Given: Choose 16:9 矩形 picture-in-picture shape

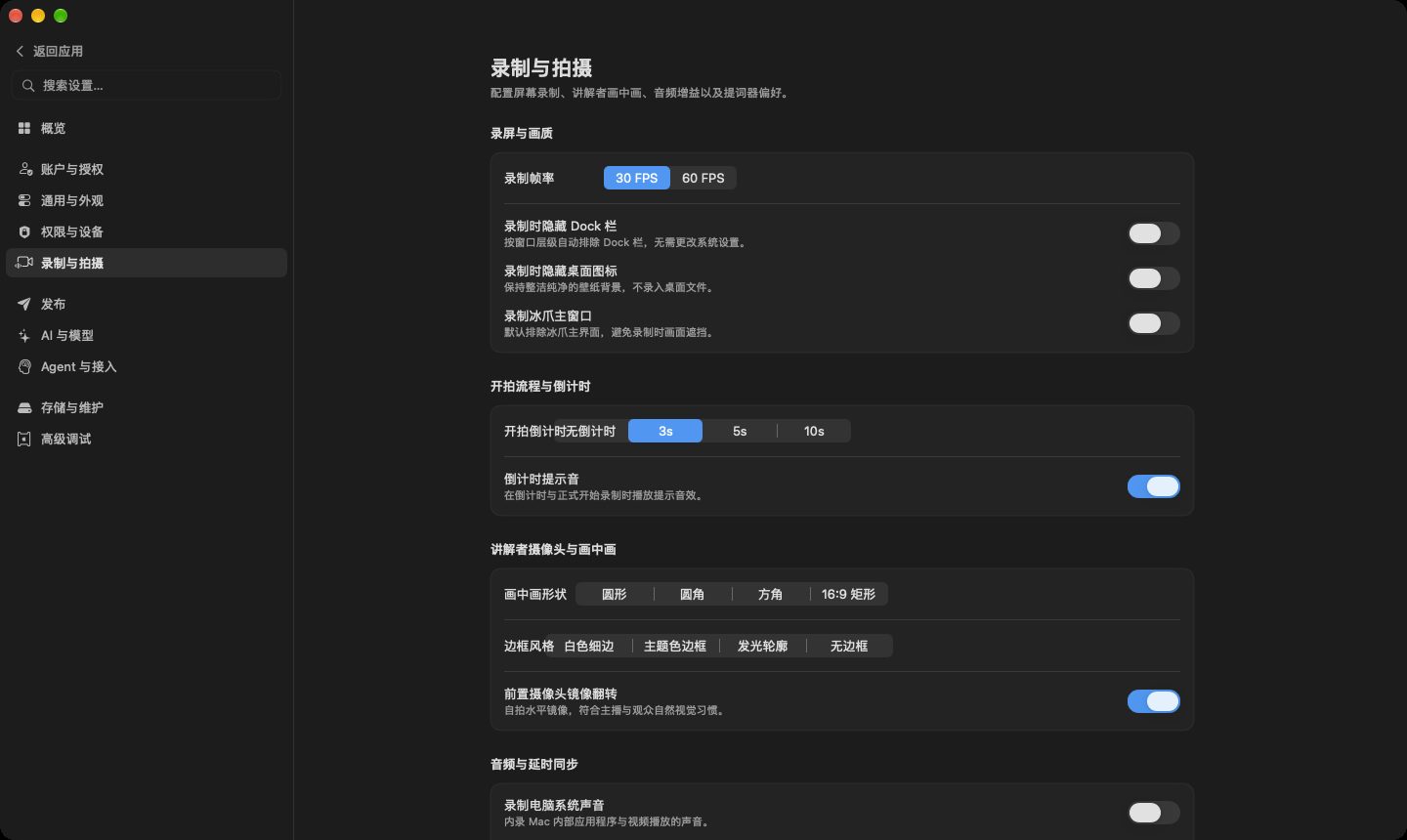Looking at the screenshot, I should pyautogui.click(x=849, y=594).
